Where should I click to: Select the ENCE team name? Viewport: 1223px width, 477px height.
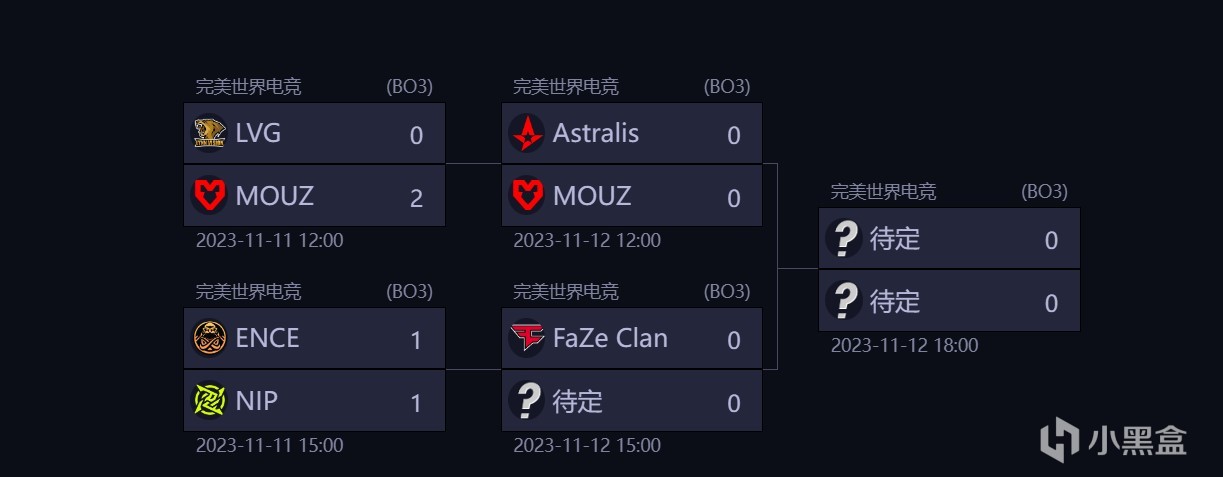click(267, 338)
